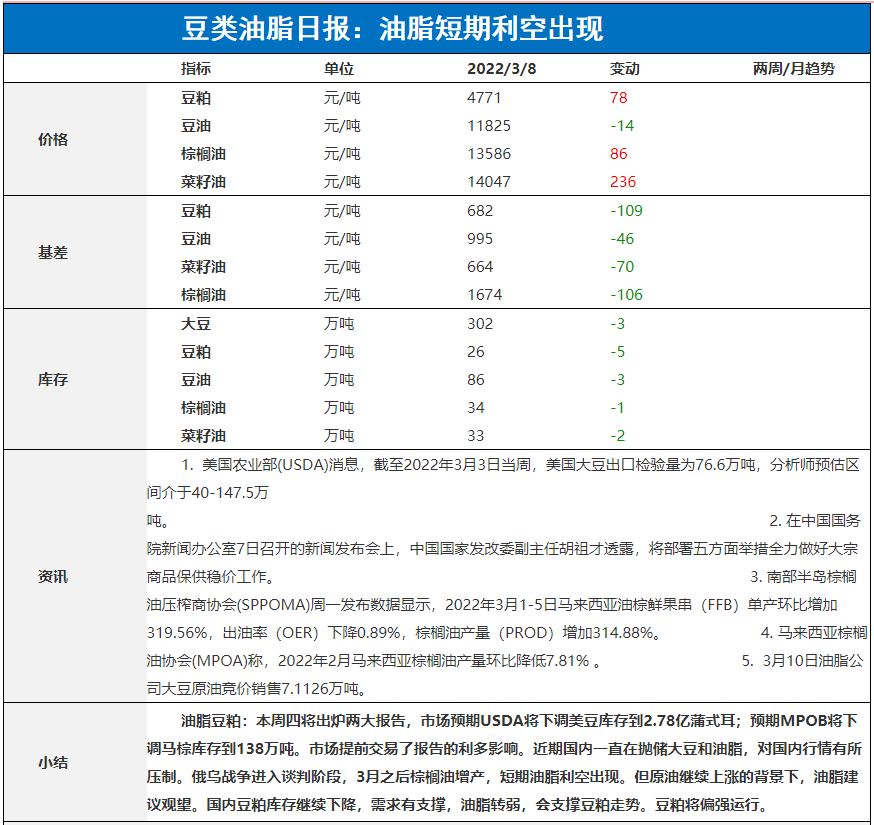Click the red change value 78
The height and width of the screenshot is (825, 874).
coord(619,98)
